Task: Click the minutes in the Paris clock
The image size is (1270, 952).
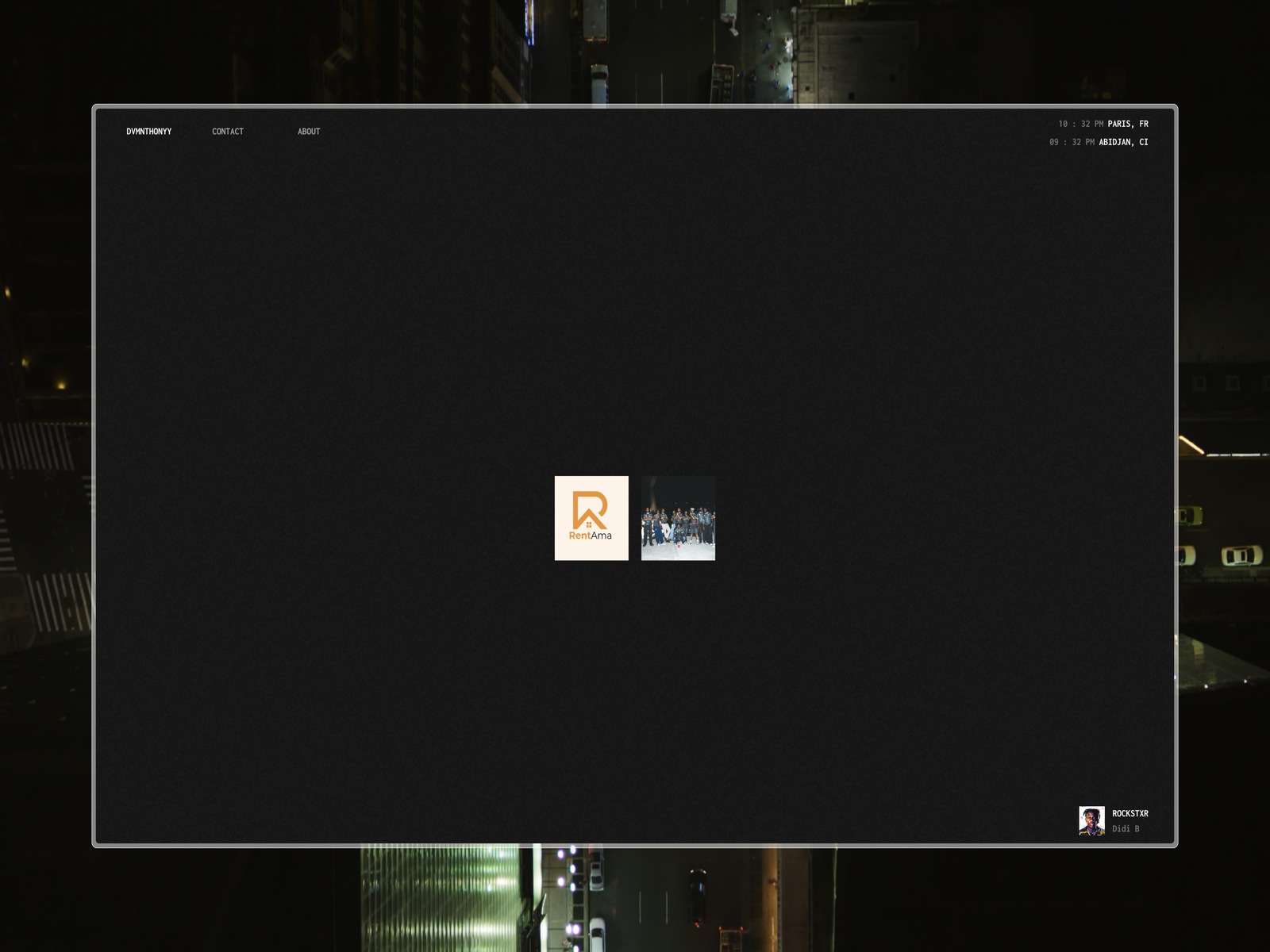Action: click(1085, 124)
